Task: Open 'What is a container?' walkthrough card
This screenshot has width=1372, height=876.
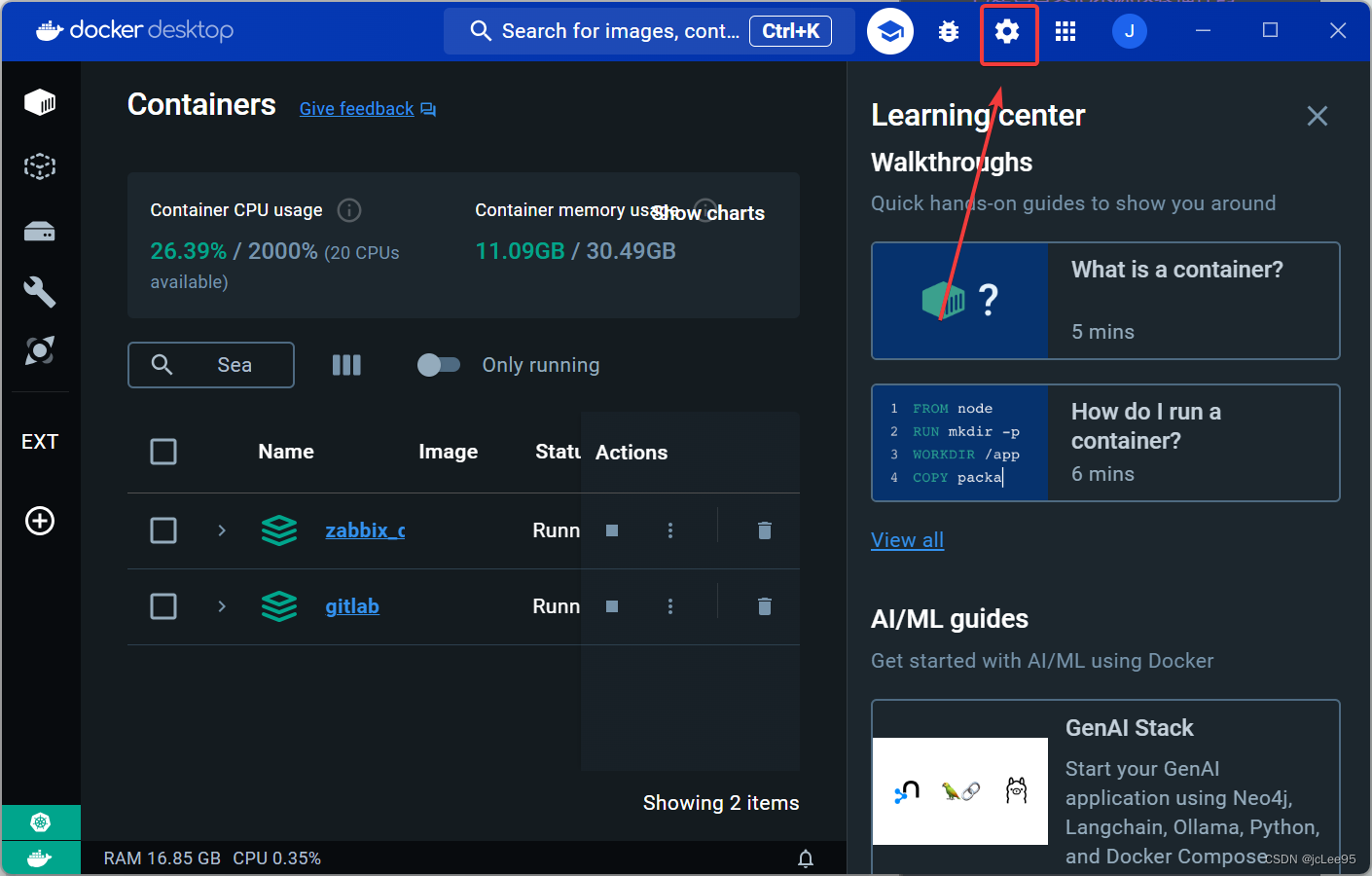Action: tap(1105, 301)
